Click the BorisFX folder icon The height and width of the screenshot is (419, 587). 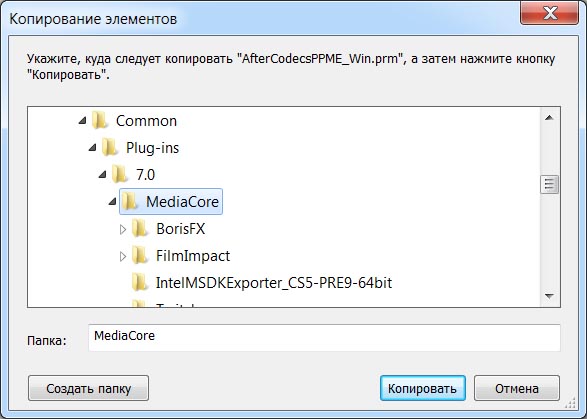pos(140,228)
